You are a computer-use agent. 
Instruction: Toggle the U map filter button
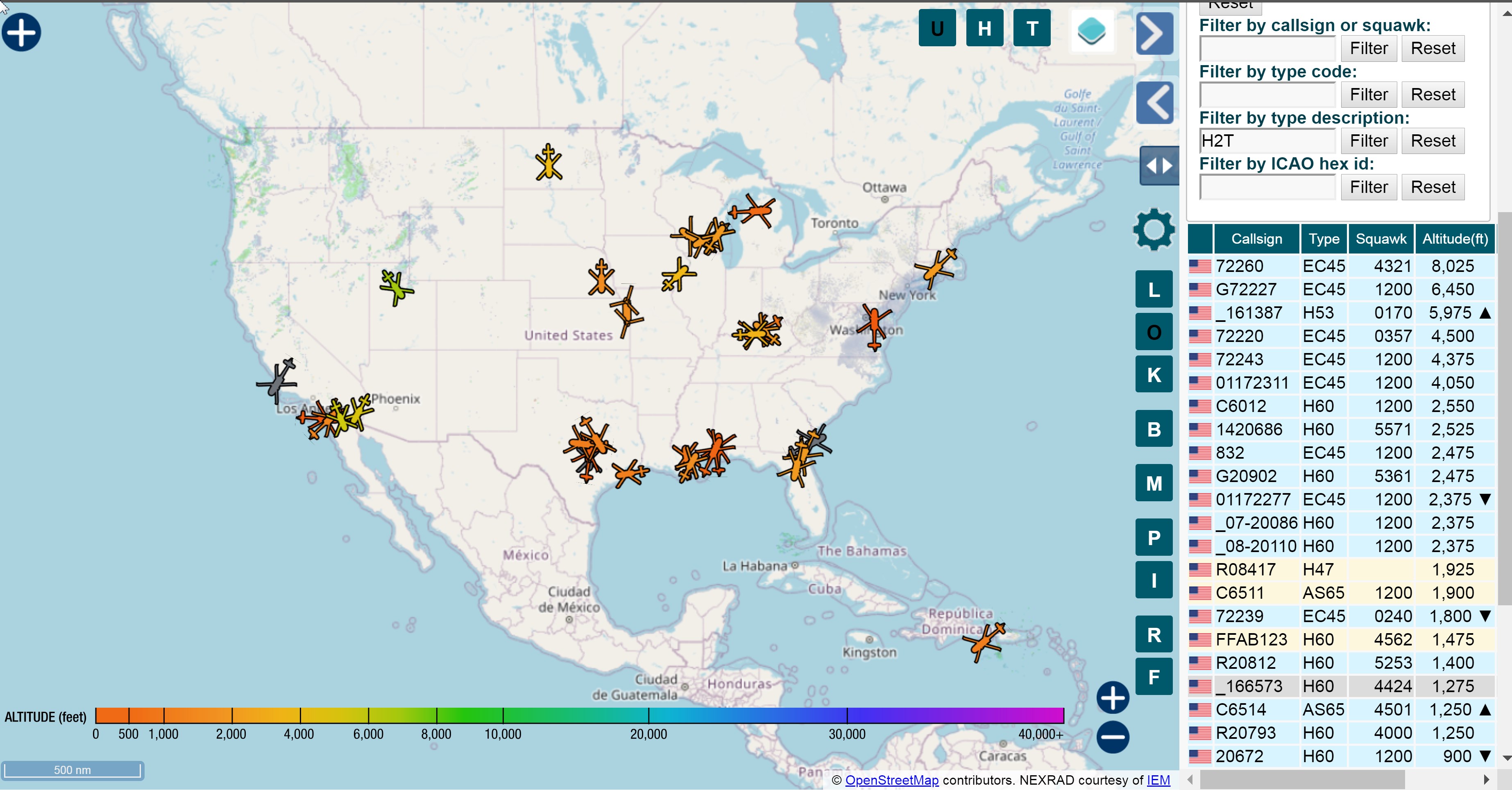click(937, 27)
